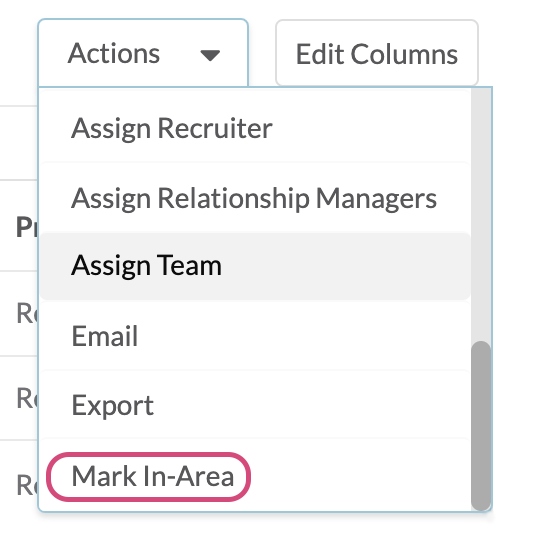The height and width of the screenshot is (538, 534).
Task: Click the Actions dropdown caret arrow
Action: (210, 55)
